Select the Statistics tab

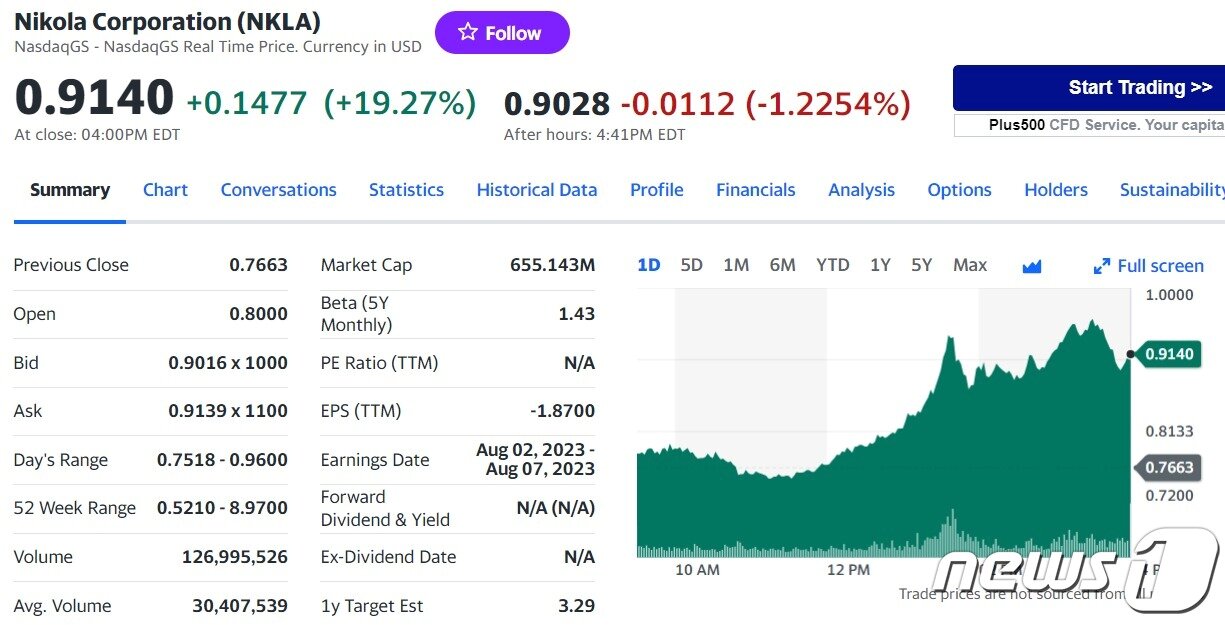pyautogui.click(x=406, y=190)
